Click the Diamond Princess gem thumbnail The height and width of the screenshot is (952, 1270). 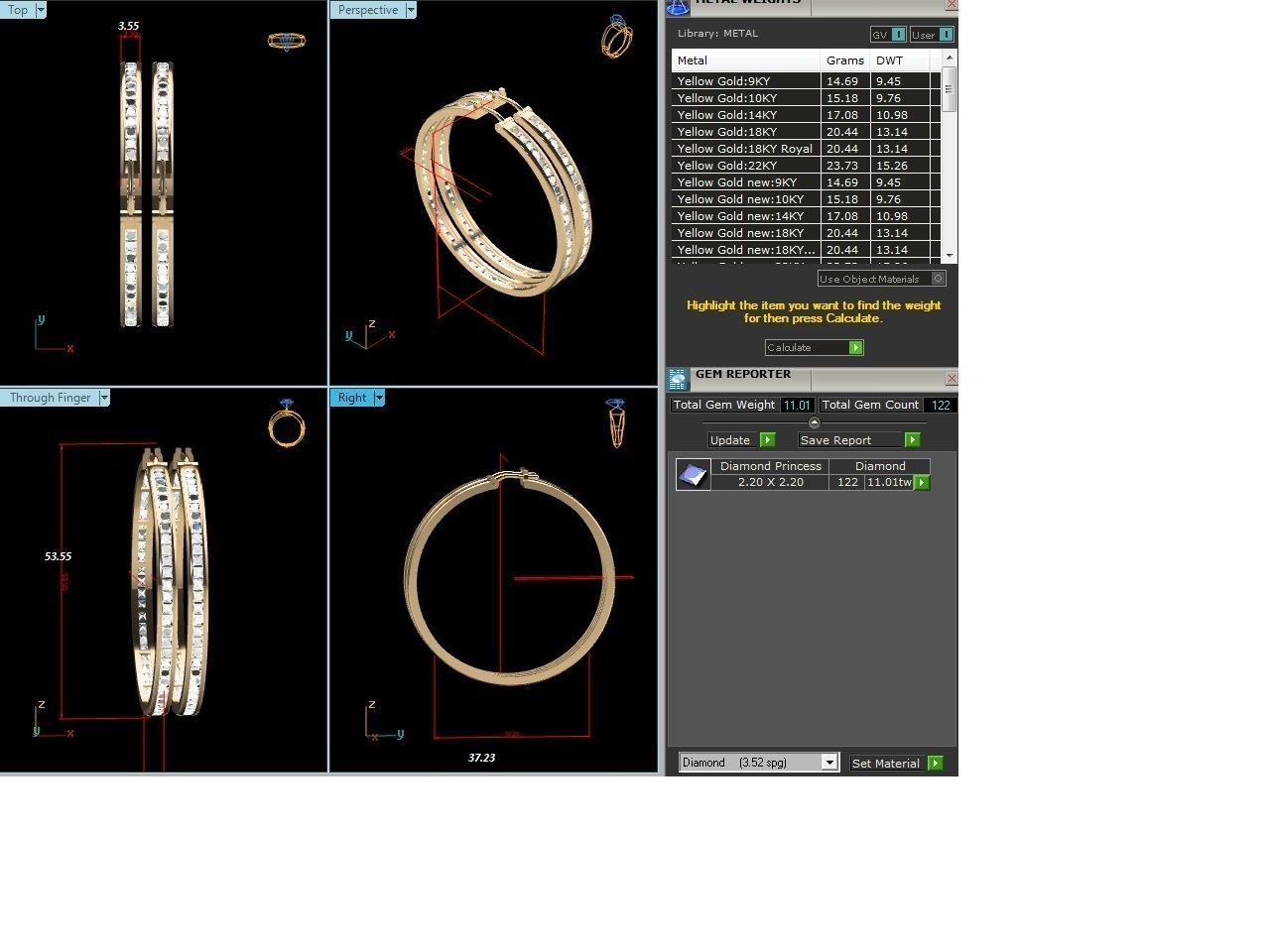693,475
